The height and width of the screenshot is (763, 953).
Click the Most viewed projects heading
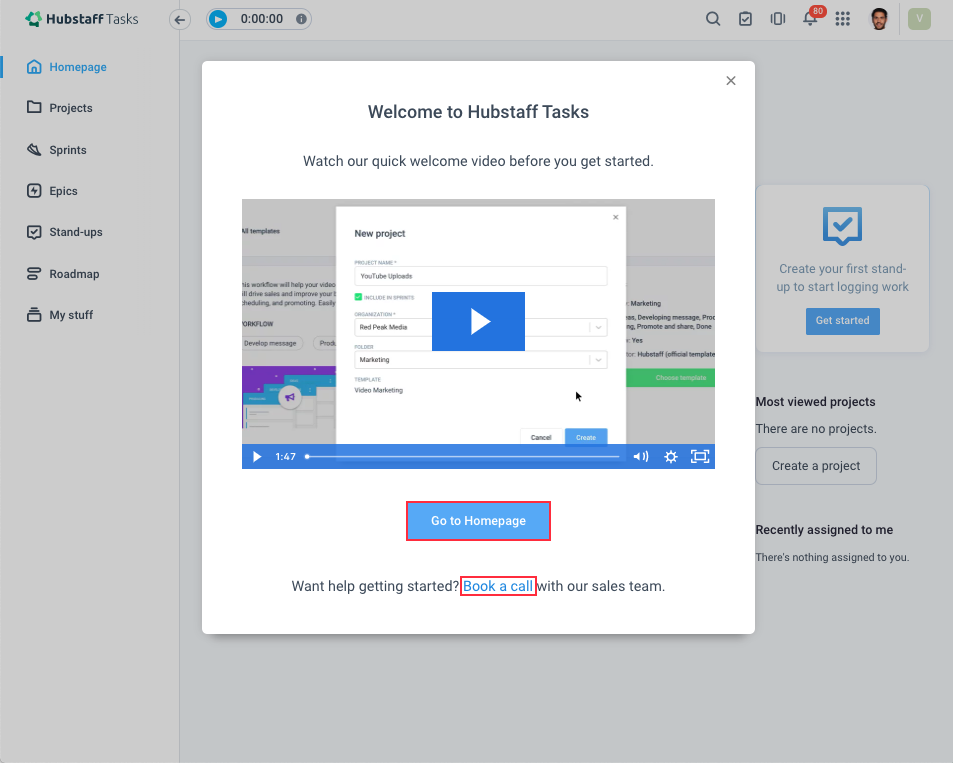816,402
